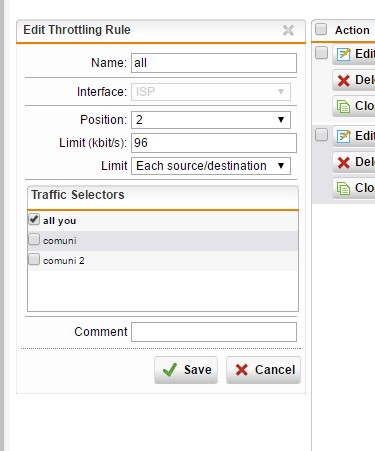Click into the Name text field

click(214, 63)
